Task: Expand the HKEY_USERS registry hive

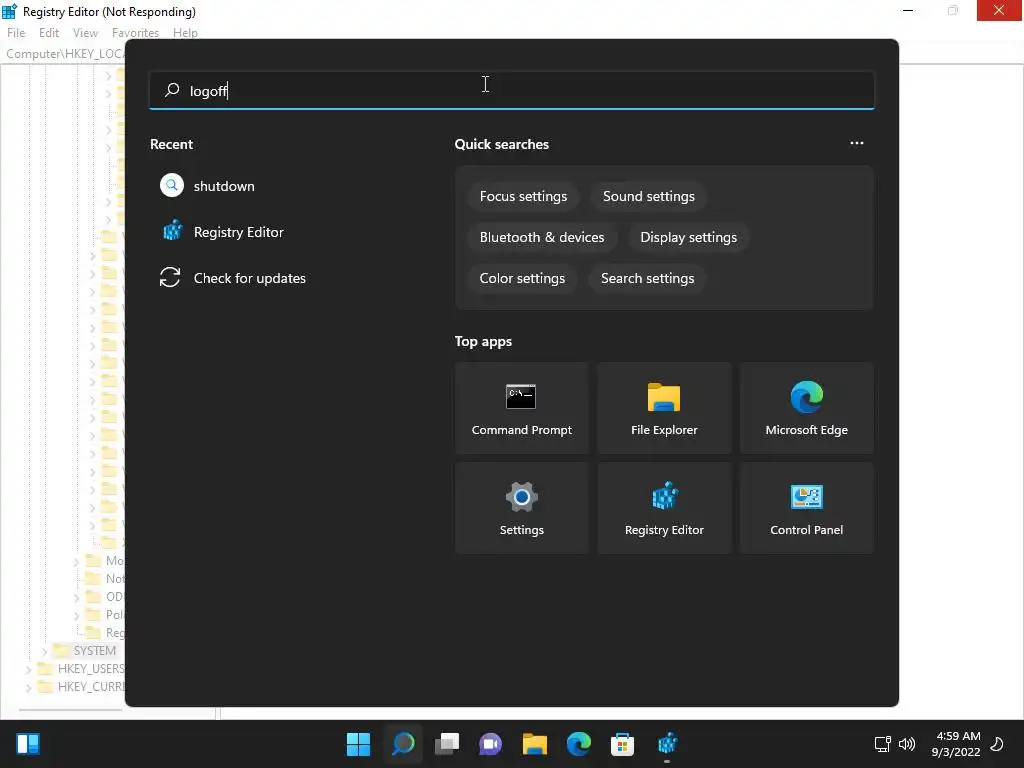Action: (x=29, y=669)
